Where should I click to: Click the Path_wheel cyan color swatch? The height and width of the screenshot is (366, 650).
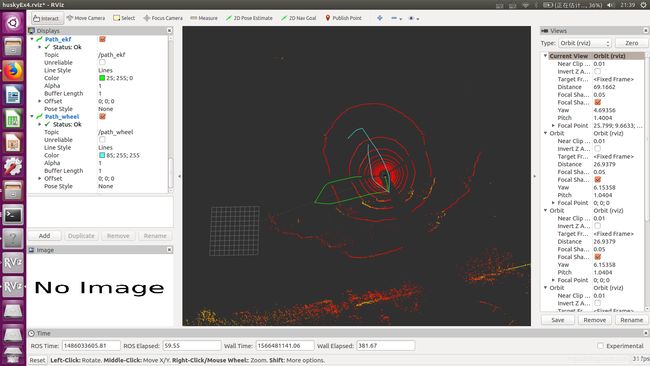[102, 155]
